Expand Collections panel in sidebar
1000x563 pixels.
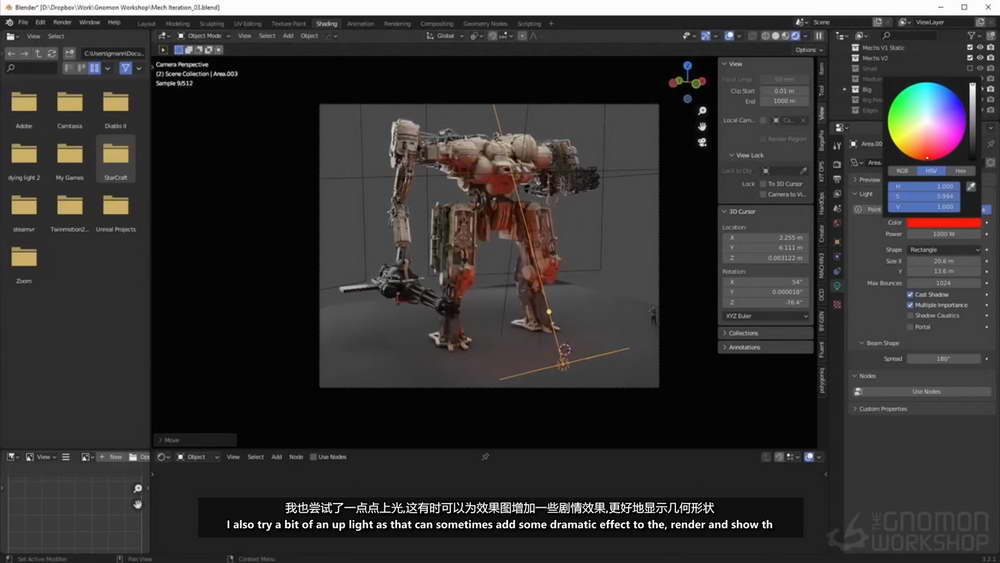click(766, 333)
